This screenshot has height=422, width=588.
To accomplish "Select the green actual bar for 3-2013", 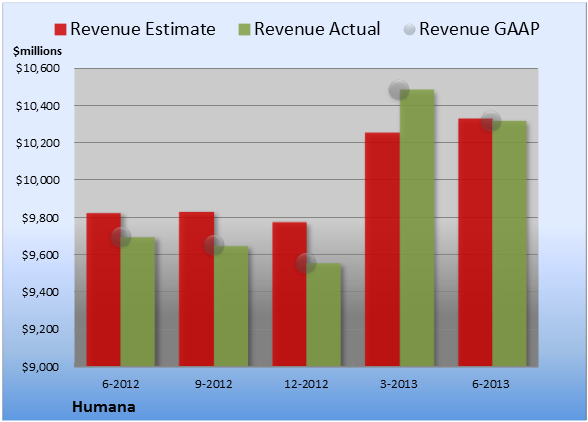I will pos(417,228).
